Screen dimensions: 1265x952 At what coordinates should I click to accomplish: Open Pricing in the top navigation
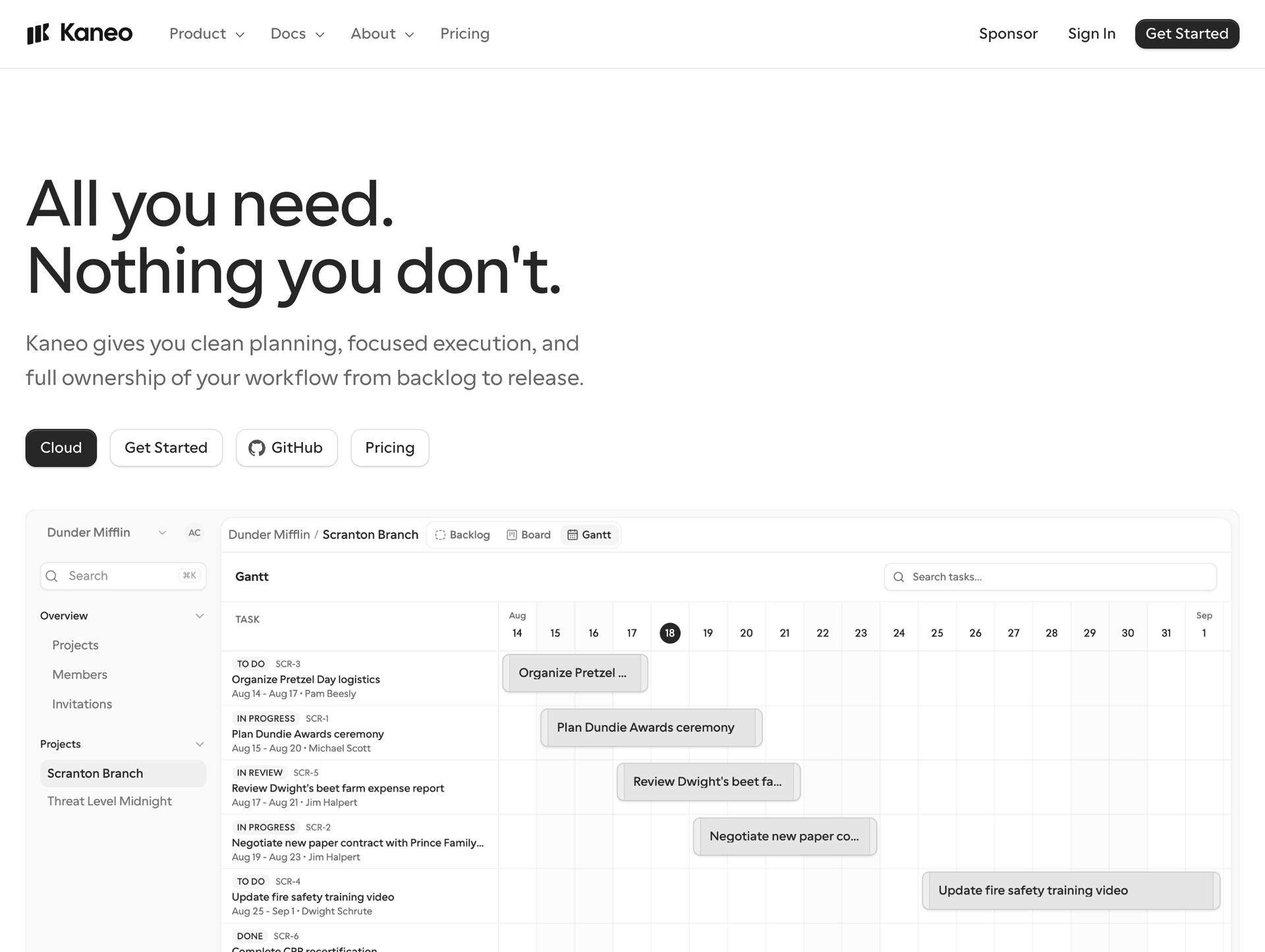pos(464,34)
